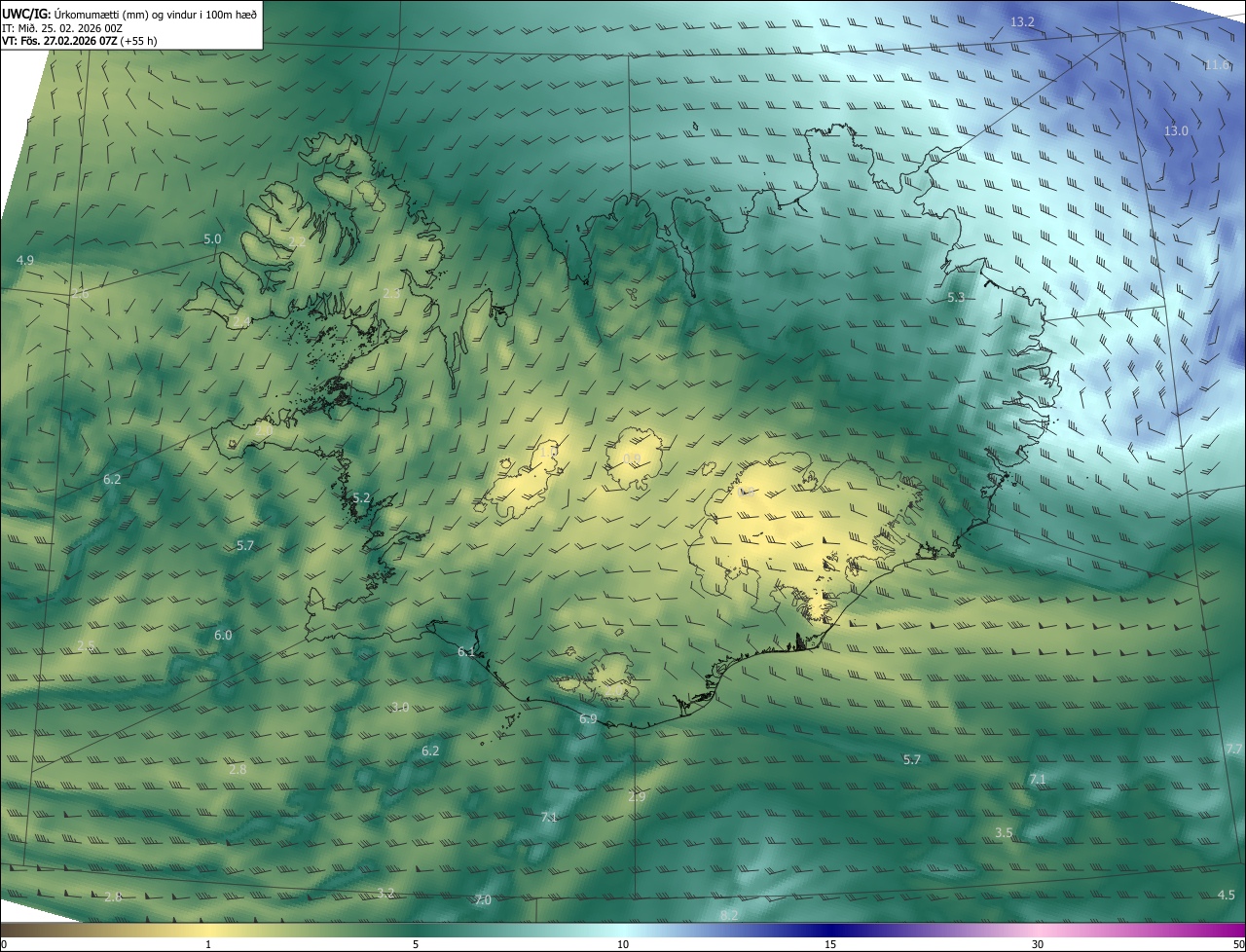Click the 6.0 value label

click(x=223, y=635)
